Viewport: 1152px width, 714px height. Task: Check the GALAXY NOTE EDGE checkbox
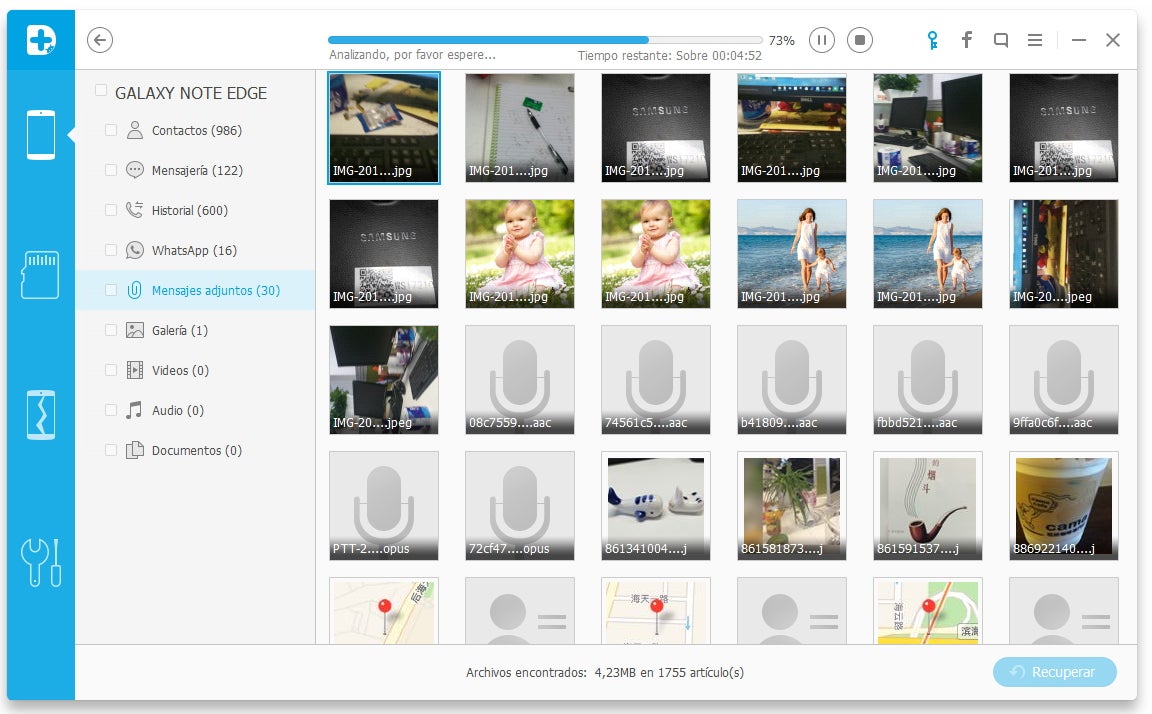[101, 91]
